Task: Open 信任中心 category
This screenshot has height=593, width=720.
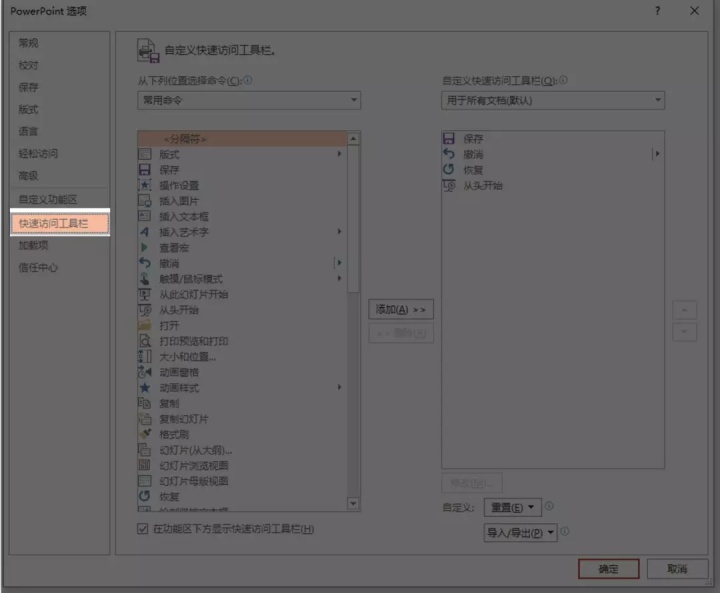Action: [38, 267]
